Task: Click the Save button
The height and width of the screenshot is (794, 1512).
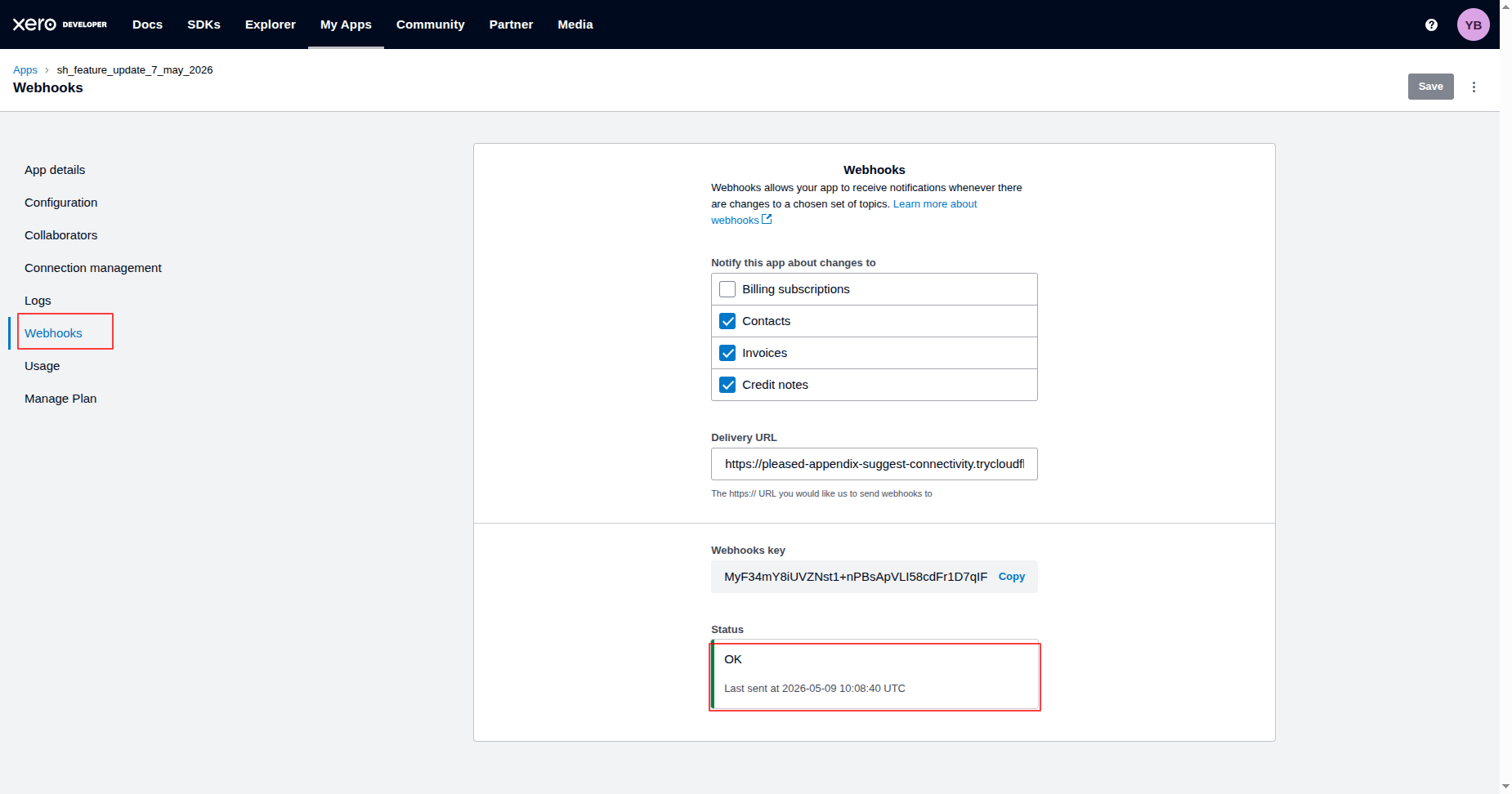Action: pos(1430,87)
